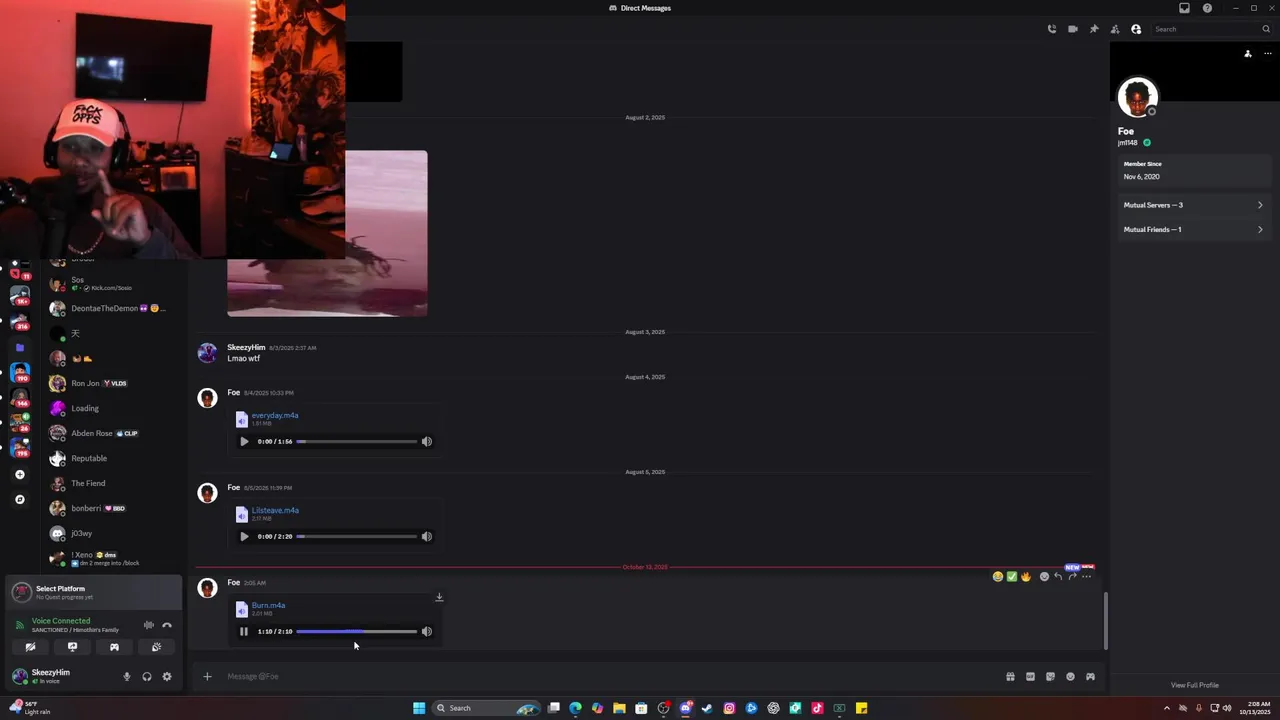Open the Discord inbox
The width and height of the screenshot is (1280, 720).
pyautogui.click(x=1184, y=8)
